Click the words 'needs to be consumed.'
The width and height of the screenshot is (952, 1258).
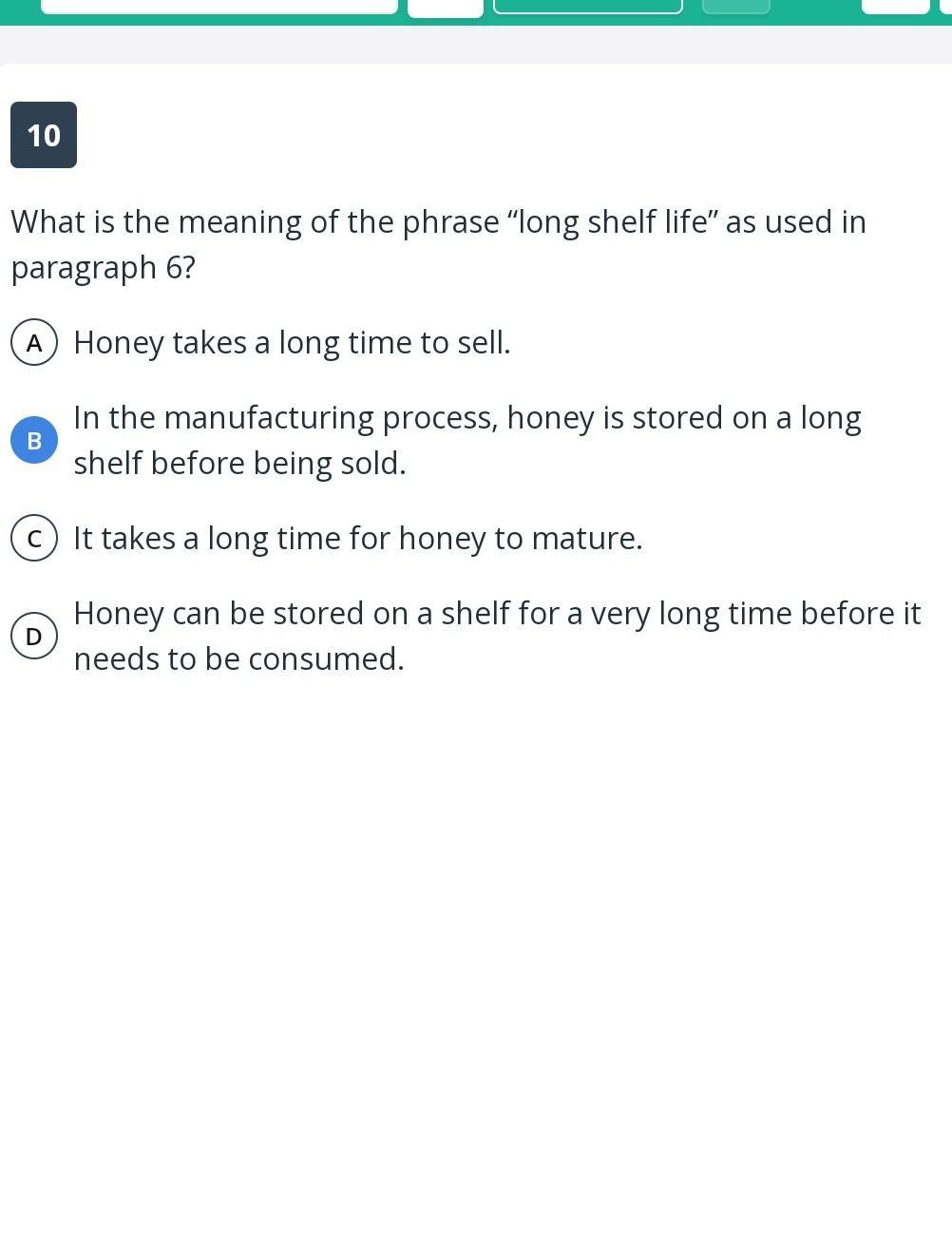[238, 659]
